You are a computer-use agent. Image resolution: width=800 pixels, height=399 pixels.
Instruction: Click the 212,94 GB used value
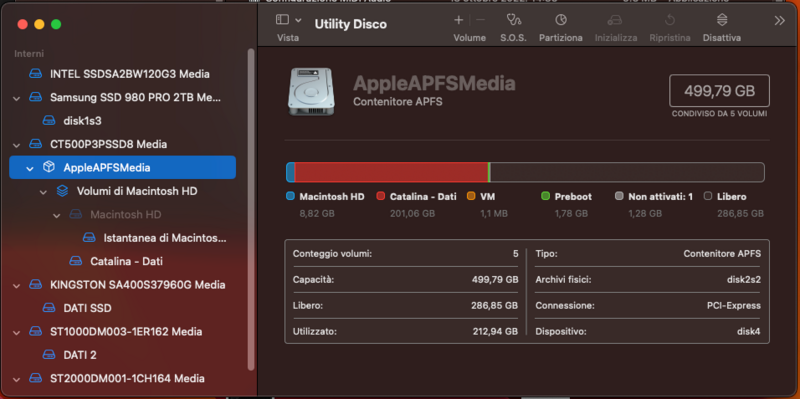coord(495,332)
